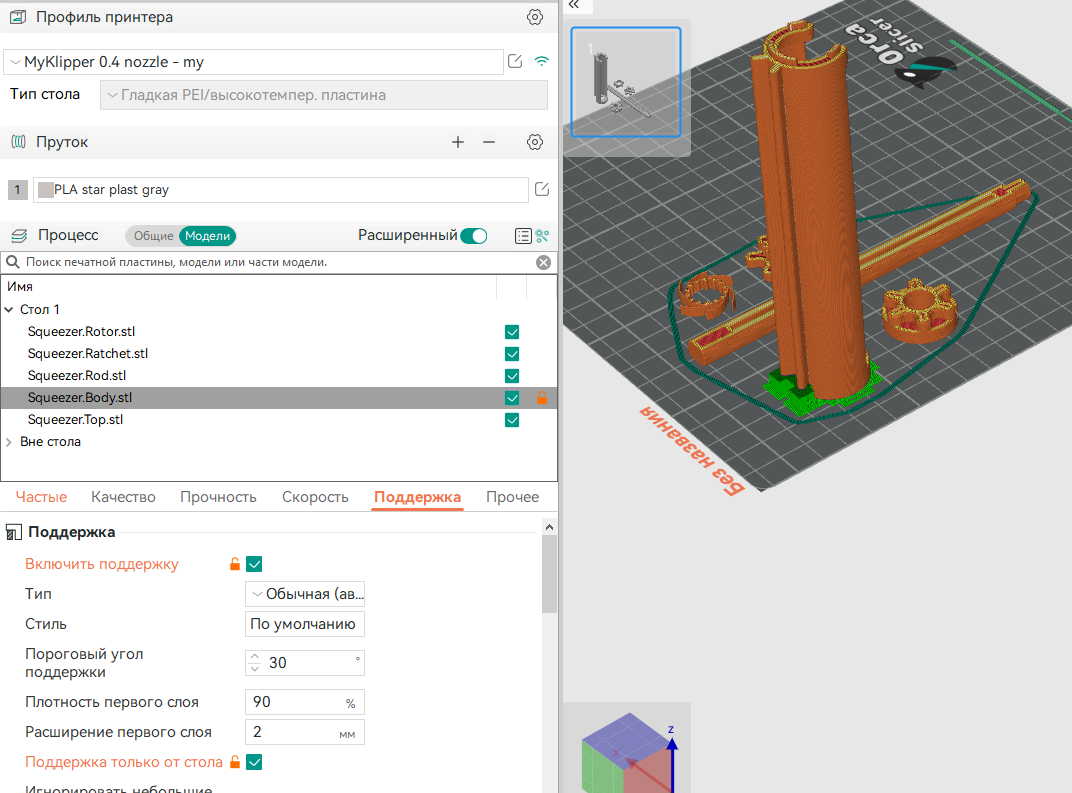Expand the Вне стола tree node
Screen dimensions: 1072x793
9,442
